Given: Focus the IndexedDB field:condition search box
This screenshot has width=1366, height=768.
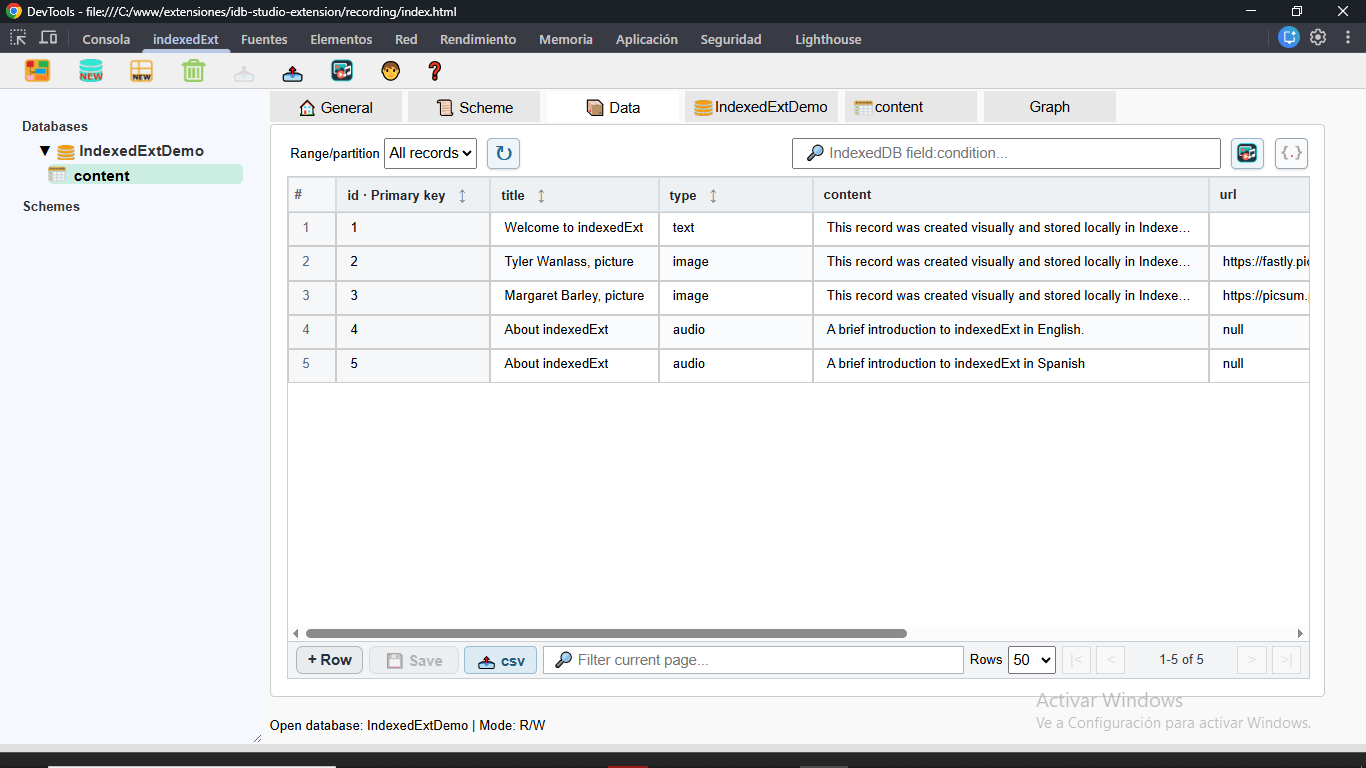Looking at the screenshot, I should click(x=1006, y=153).
